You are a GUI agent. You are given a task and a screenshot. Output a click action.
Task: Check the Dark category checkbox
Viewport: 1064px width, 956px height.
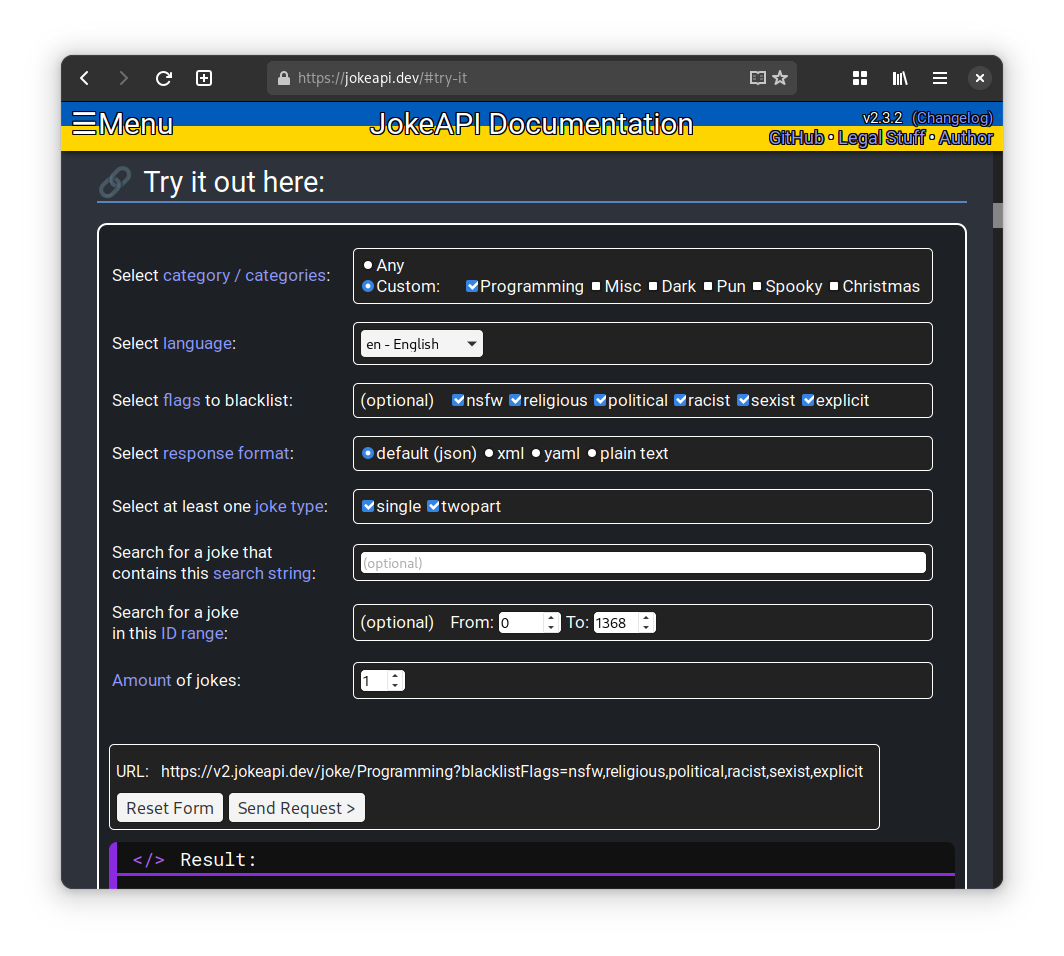point(653,286)
